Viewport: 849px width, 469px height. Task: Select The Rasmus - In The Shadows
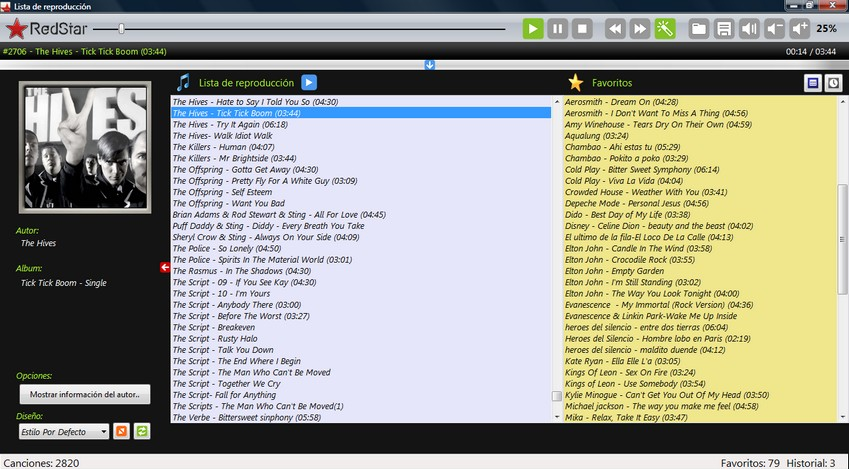coord(361,271)
